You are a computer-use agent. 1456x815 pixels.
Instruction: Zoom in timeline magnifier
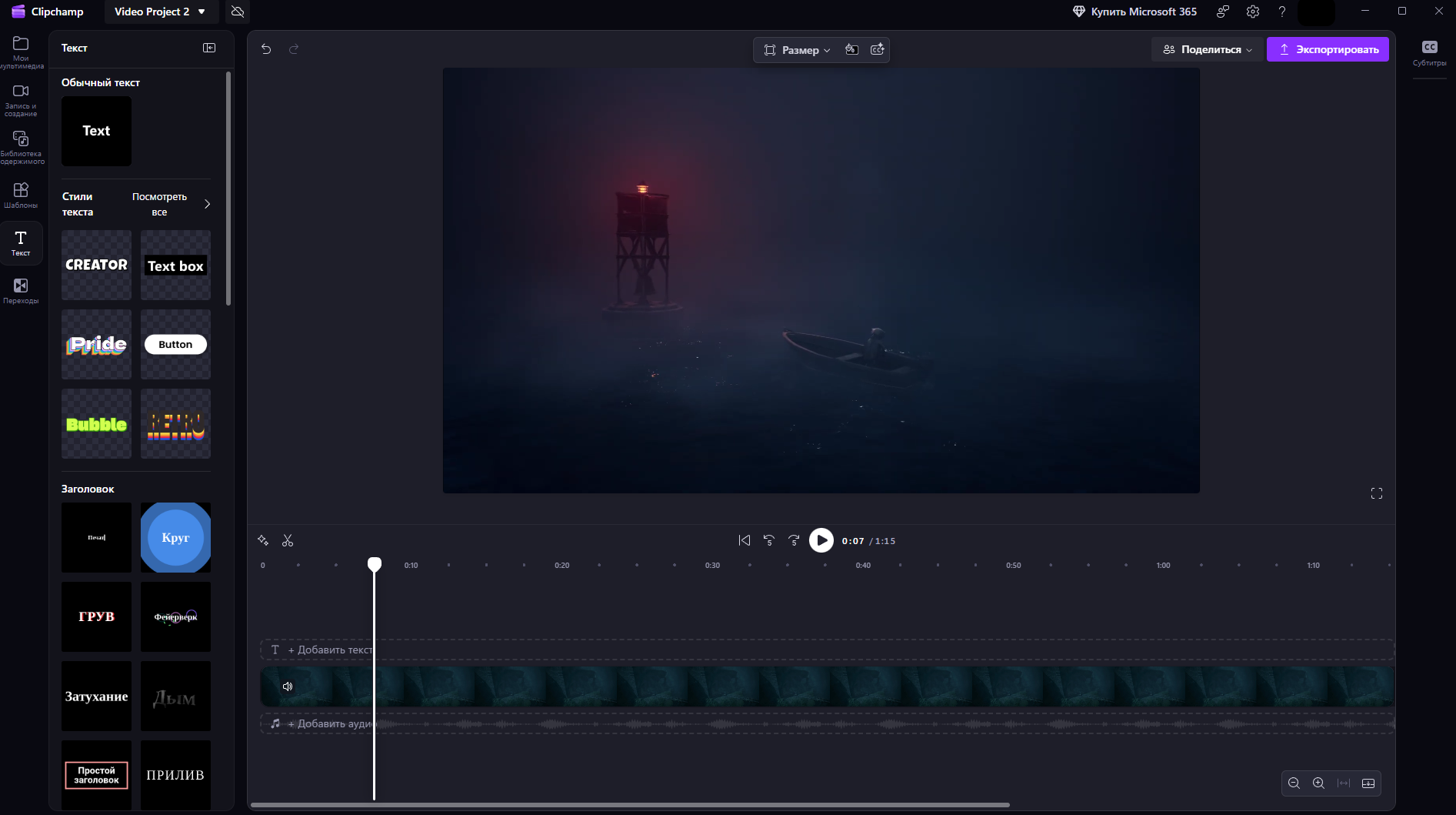(x=1318, y=783)
